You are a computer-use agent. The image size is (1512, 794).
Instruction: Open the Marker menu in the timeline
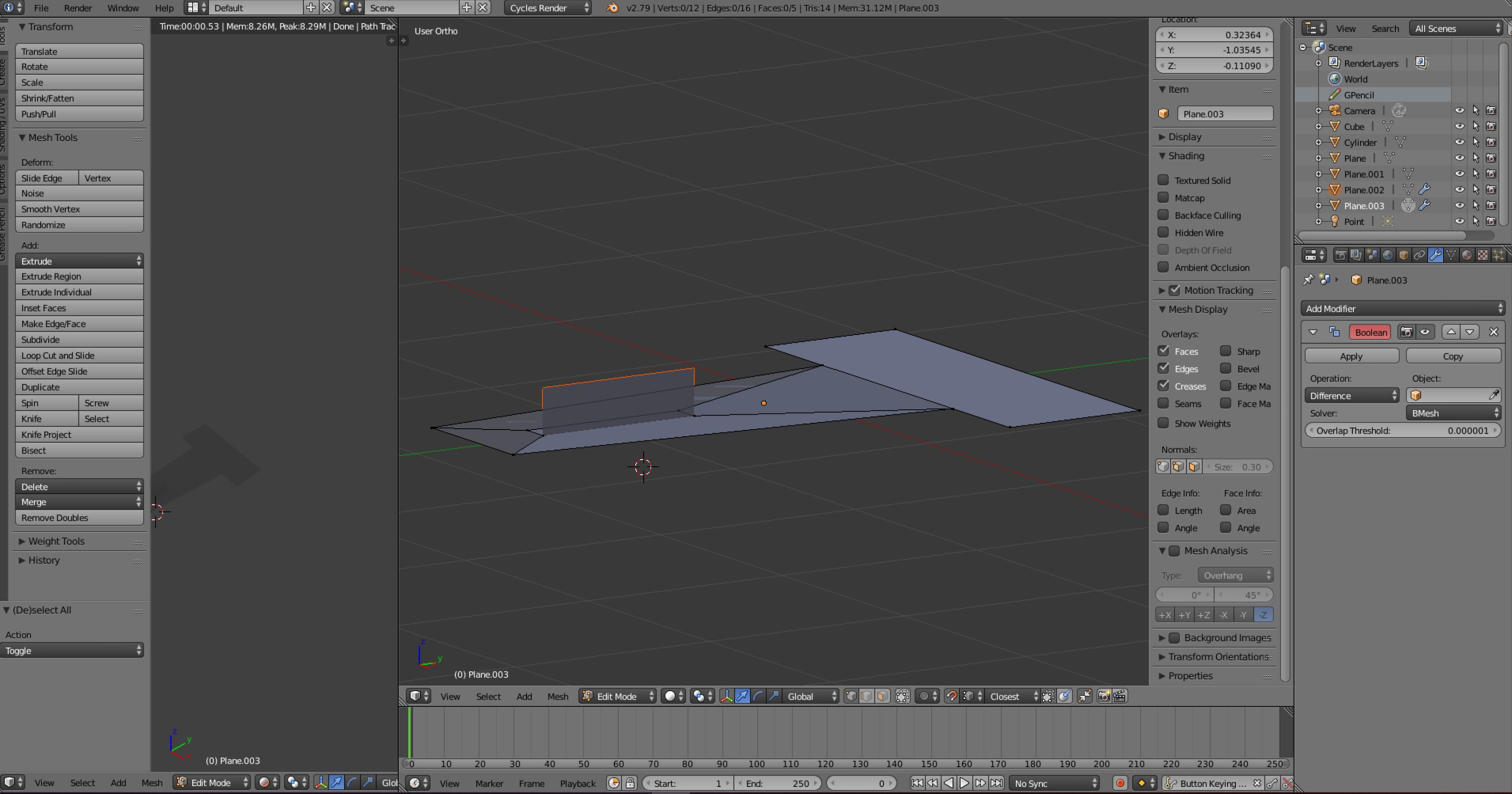coord(489,784)
